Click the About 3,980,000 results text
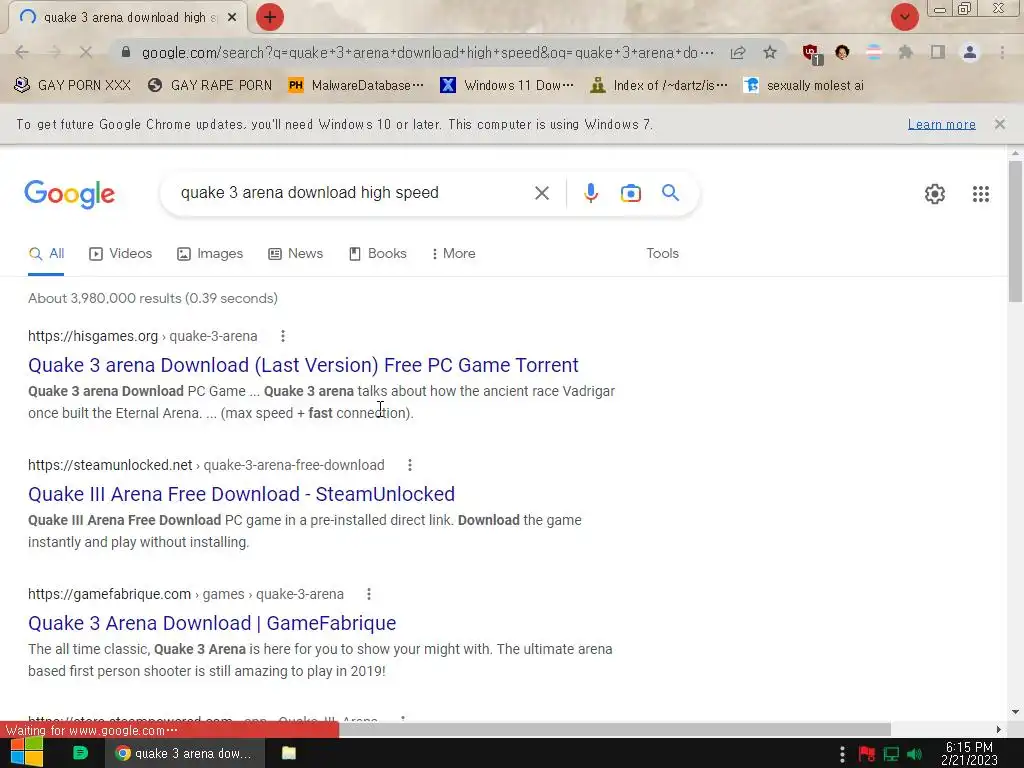 point(152,298)
